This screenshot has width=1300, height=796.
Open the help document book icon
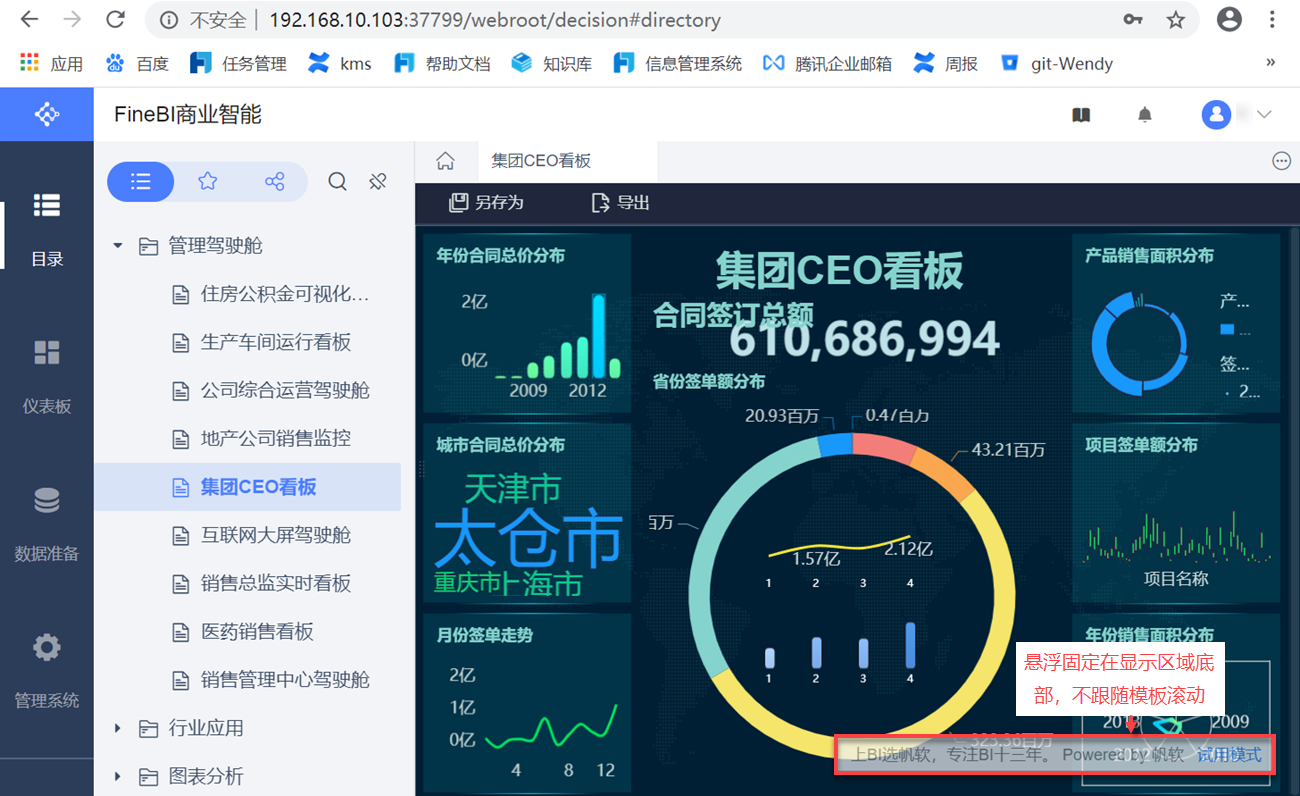coord(1081,115)
